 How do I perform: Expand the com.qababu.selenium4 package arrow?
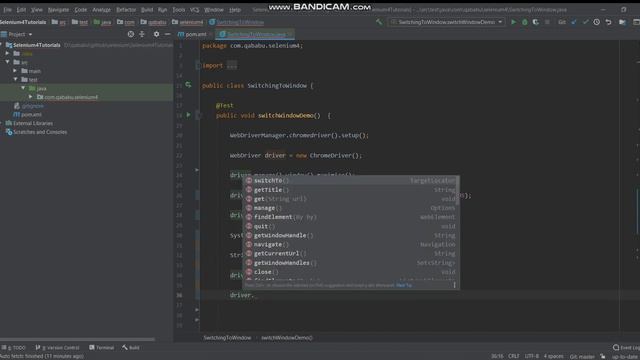[31, 97]
